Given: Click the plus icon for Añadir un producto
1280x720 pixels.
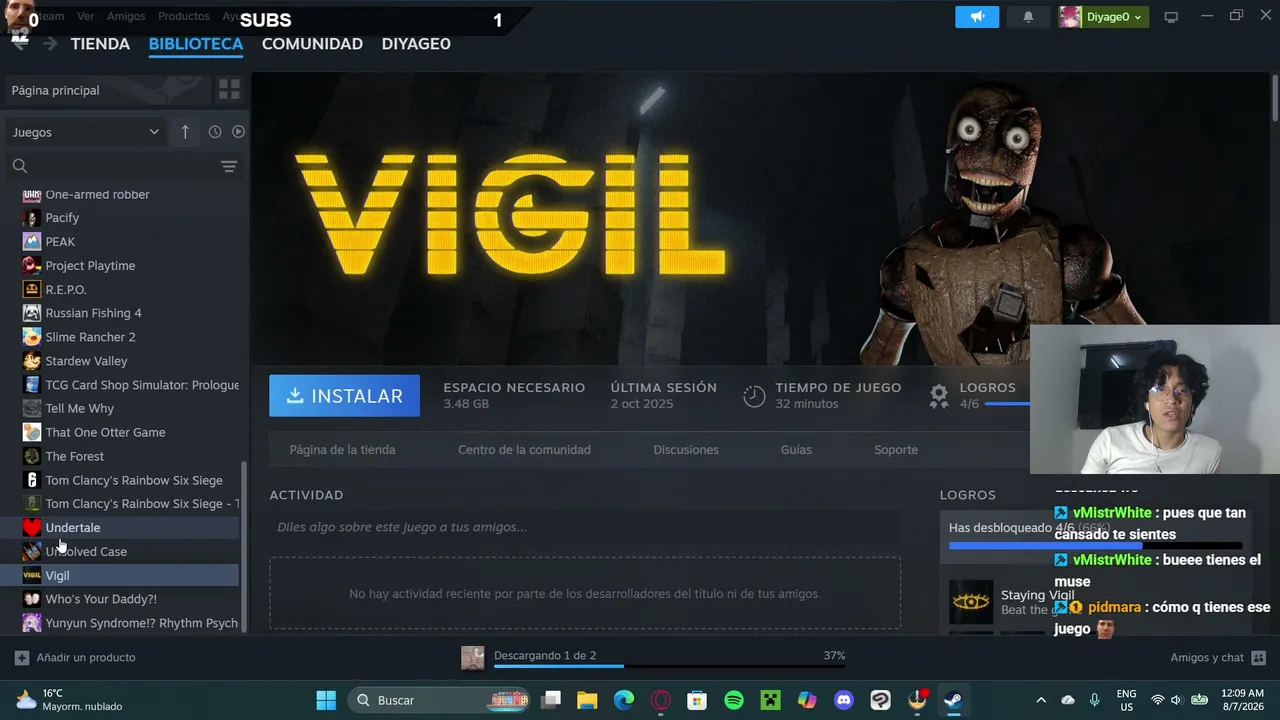Looking at the screenshot, I should point(22,658).
